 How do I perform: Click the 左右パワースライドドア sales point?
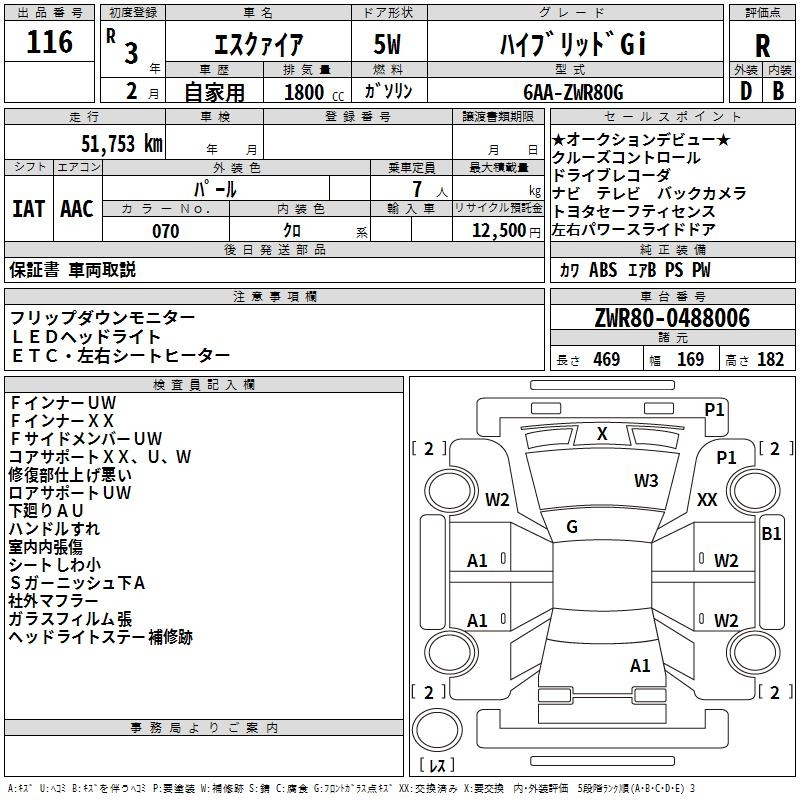(633, 230)
